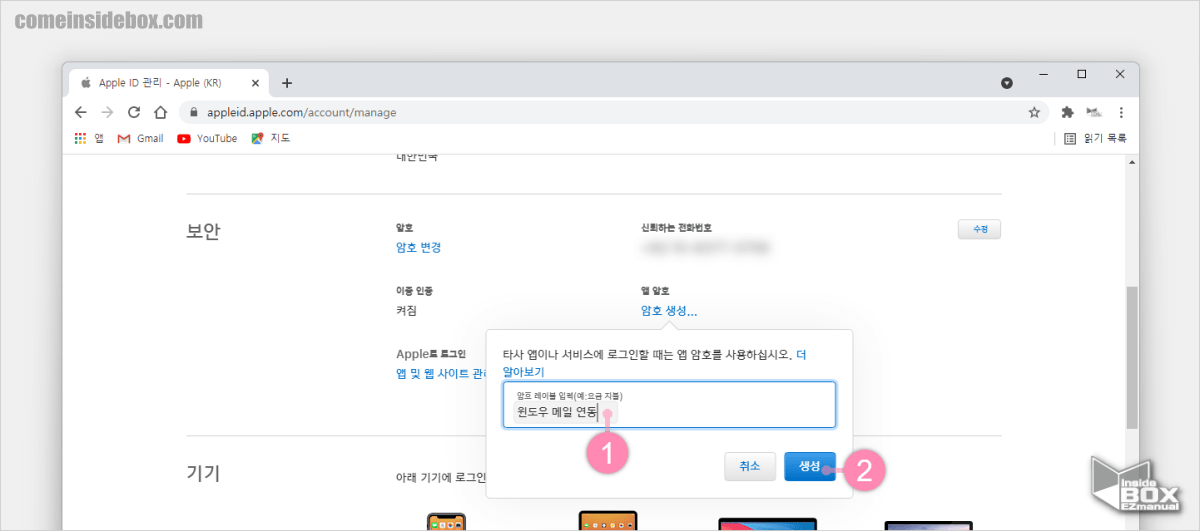The image size is (1200, 531).
Task: Select the iPad device thumbnail
Action: [608, 522]
